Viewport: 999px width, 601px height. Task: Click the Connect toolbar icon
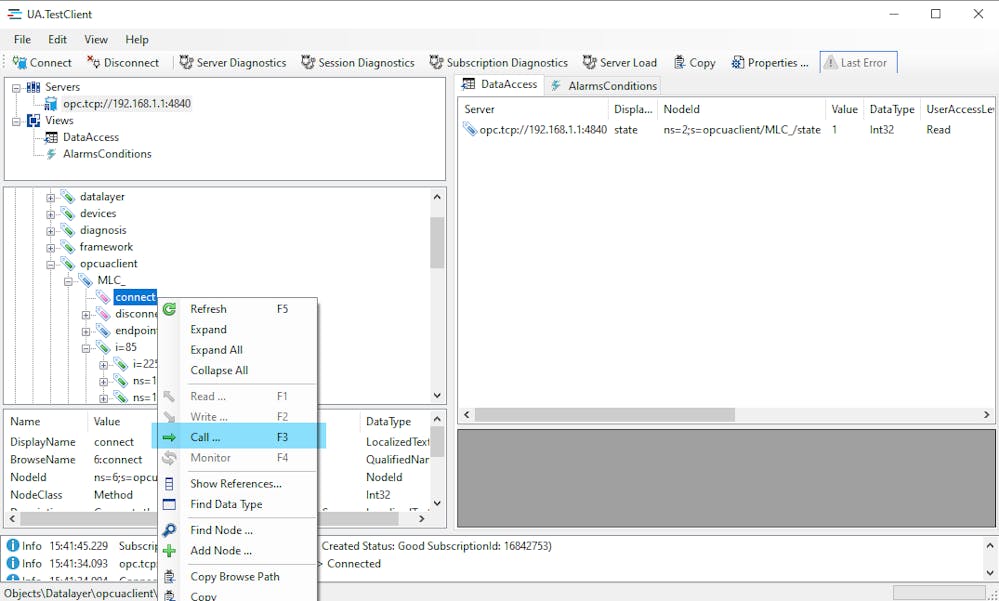(x=41, y=62)
